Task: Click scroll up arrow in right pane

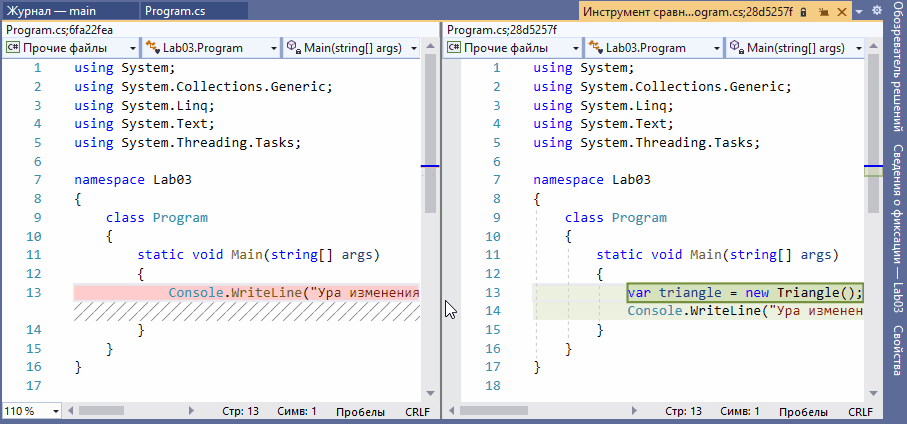Action: coord(873,48)
